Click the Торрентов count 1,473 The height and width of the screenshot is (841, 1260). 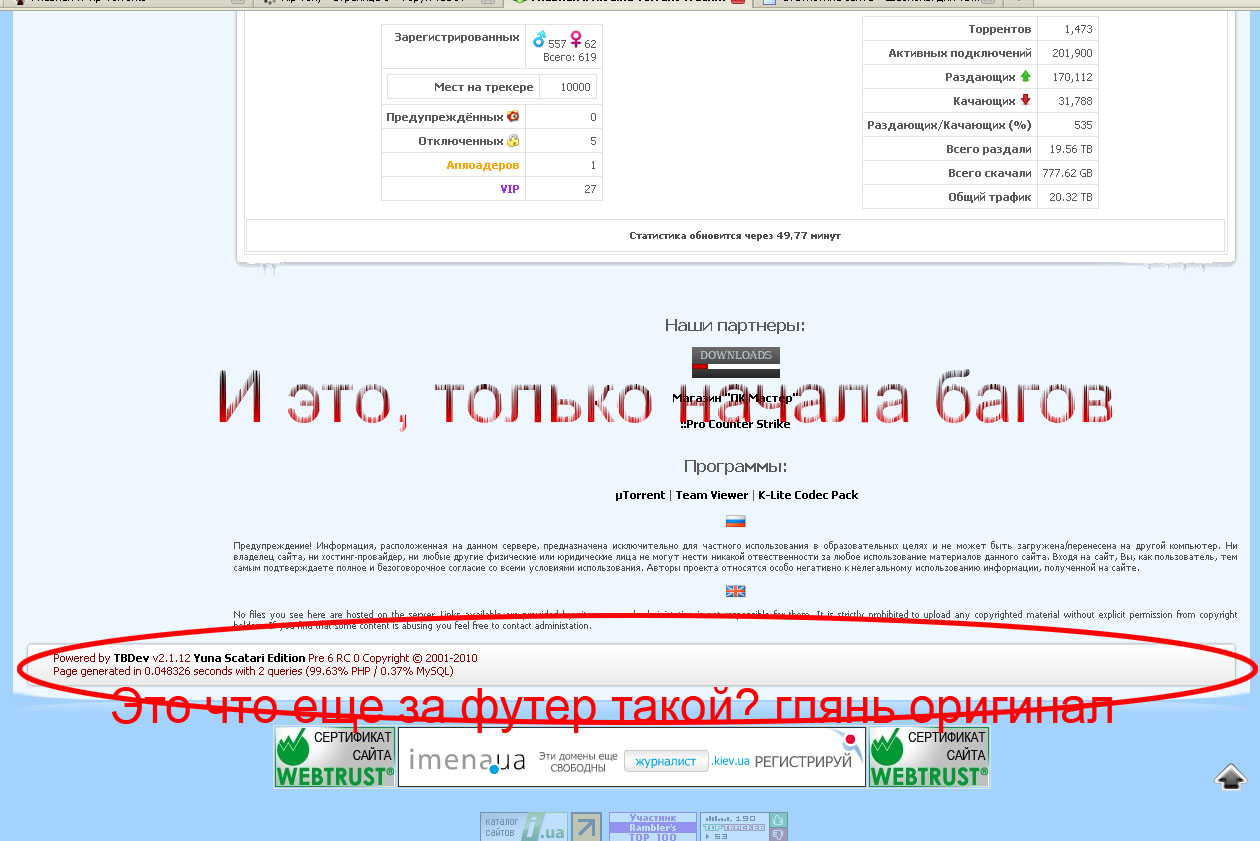[1078, 30]
